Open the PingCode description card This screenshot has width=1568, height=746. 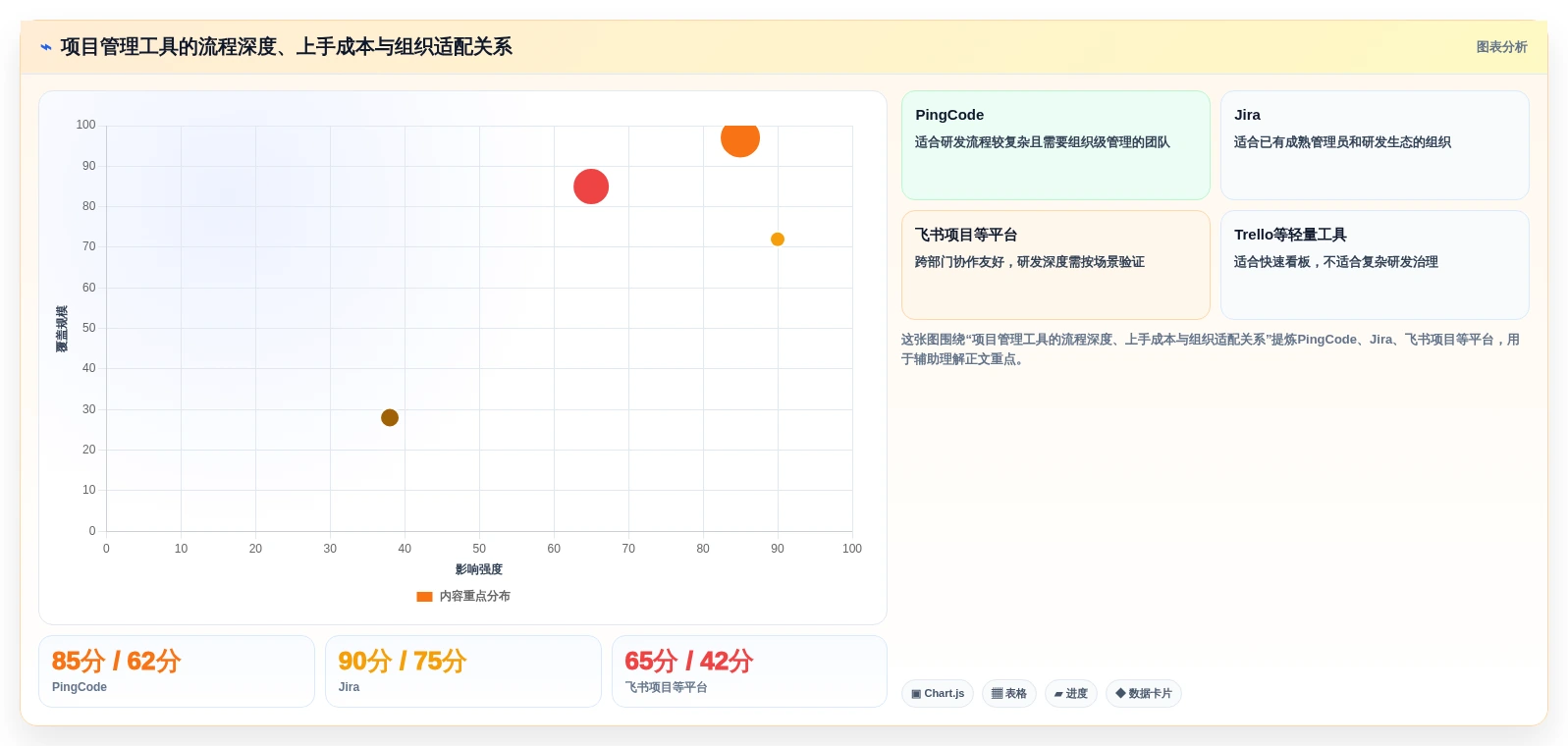[x=1055, y=145]
